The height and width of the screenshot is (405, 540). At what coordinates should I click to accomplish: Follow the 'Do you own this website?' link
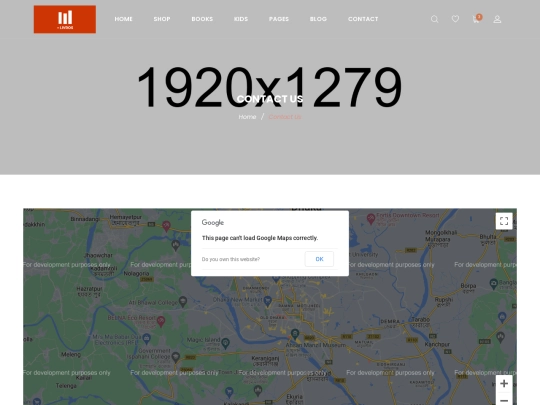[x=231, y=259]
